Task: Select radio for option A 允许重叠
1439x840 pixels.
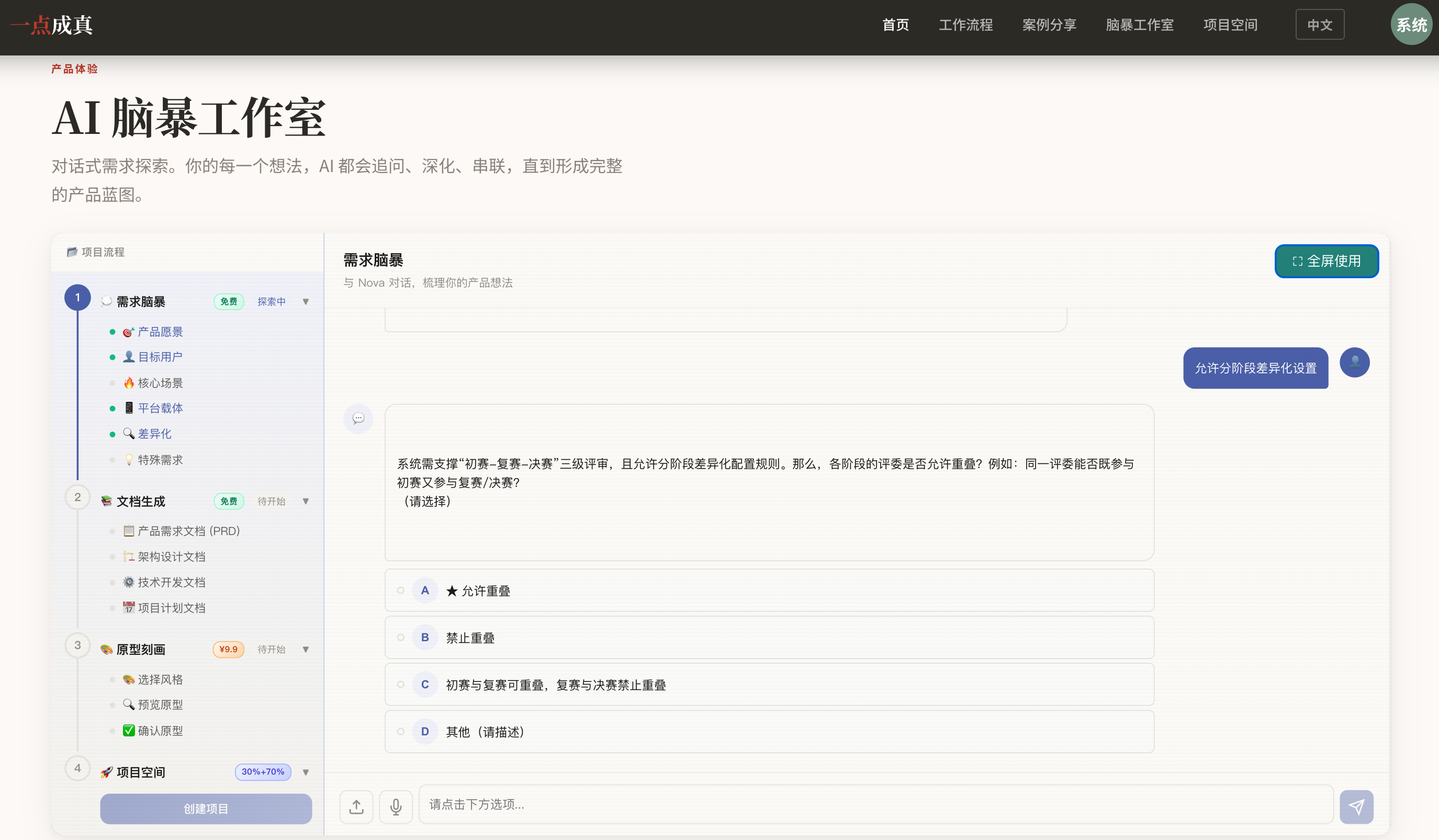Action: (400, 590)
